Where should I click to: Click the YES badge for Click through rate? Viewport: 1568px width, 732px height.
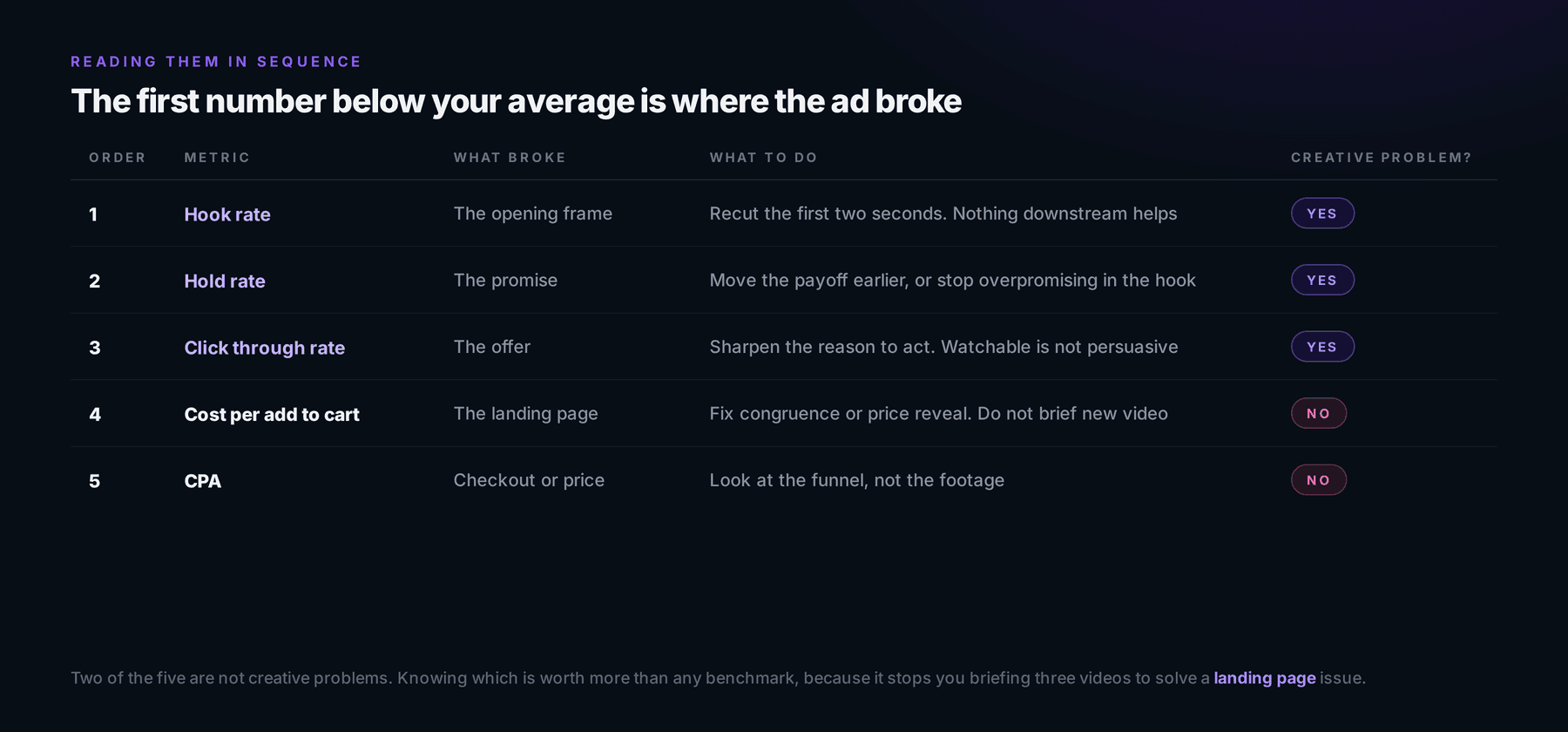pyautogui.click(x=1322, y=347)
